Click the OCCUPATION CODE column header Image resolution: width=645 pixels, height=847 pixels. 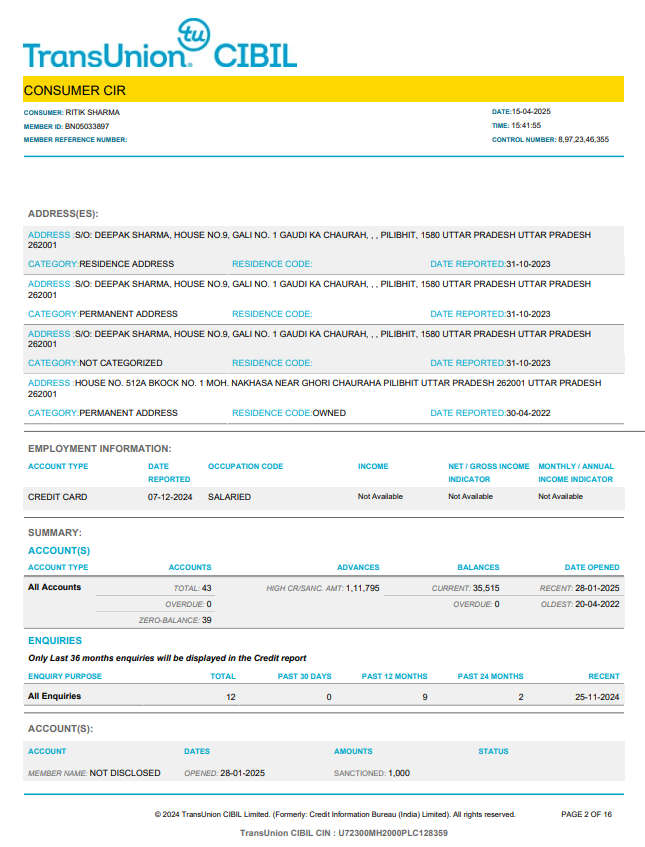click(x=246, y=466)
